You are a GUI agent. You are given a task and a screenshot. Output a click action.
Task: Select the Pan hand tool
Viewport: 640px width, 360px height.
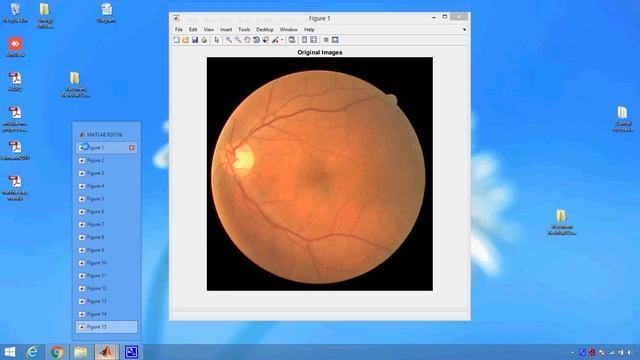tap(247, 40)
